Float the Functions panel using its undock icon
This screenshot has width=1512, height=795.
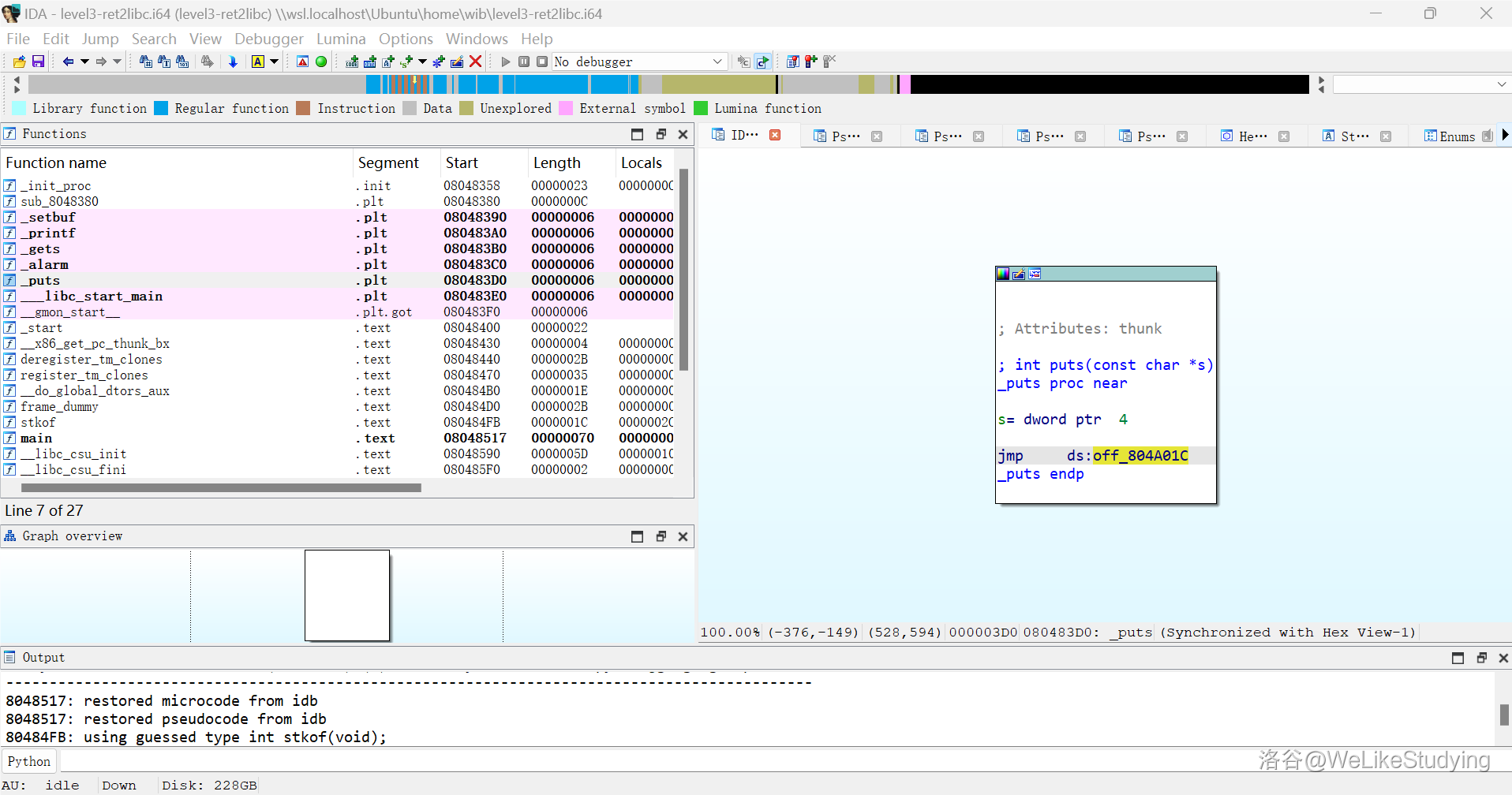[661, 134]
